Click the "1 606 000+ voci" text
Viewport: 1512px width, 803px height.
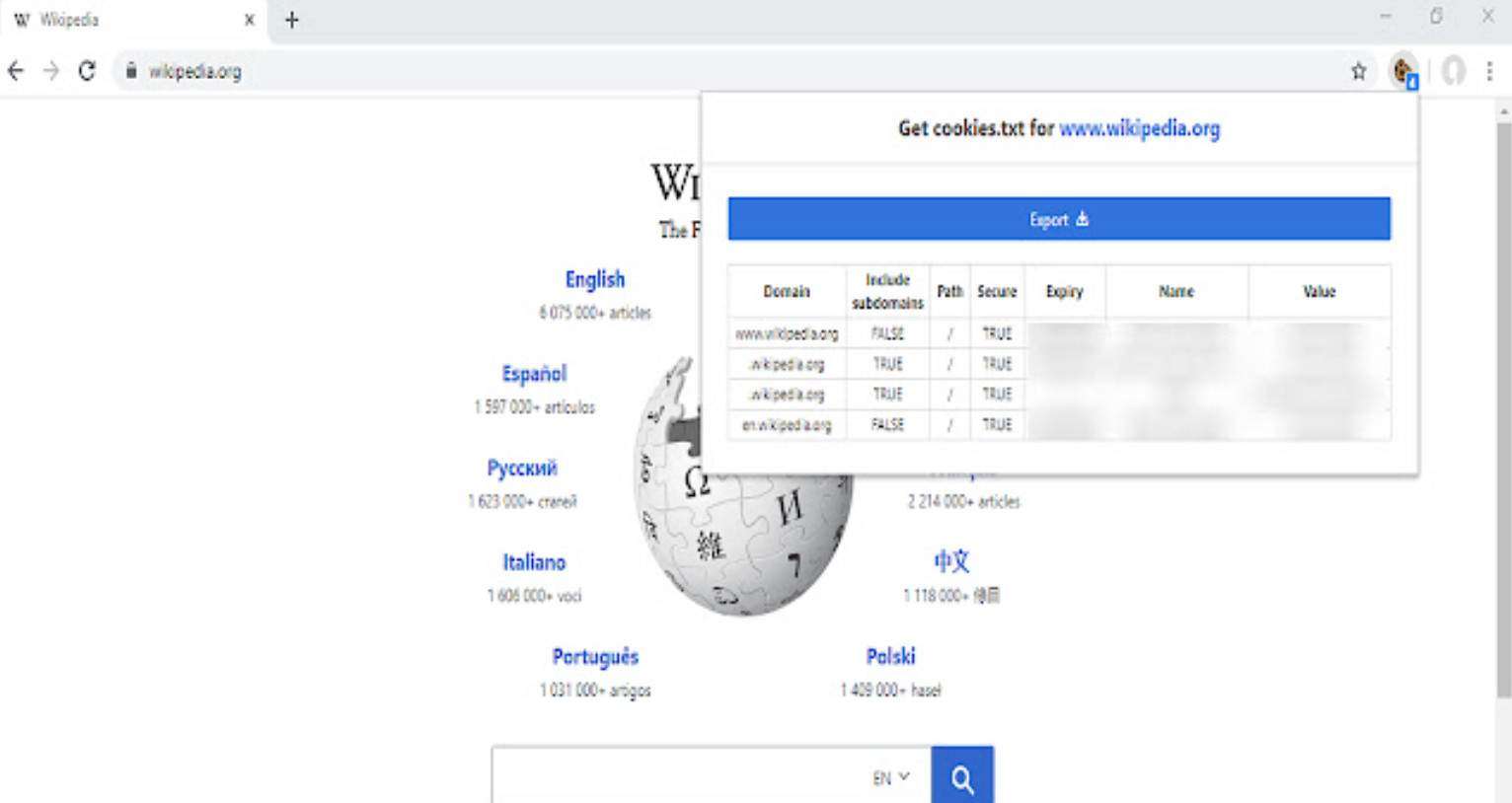pos(534,596)
